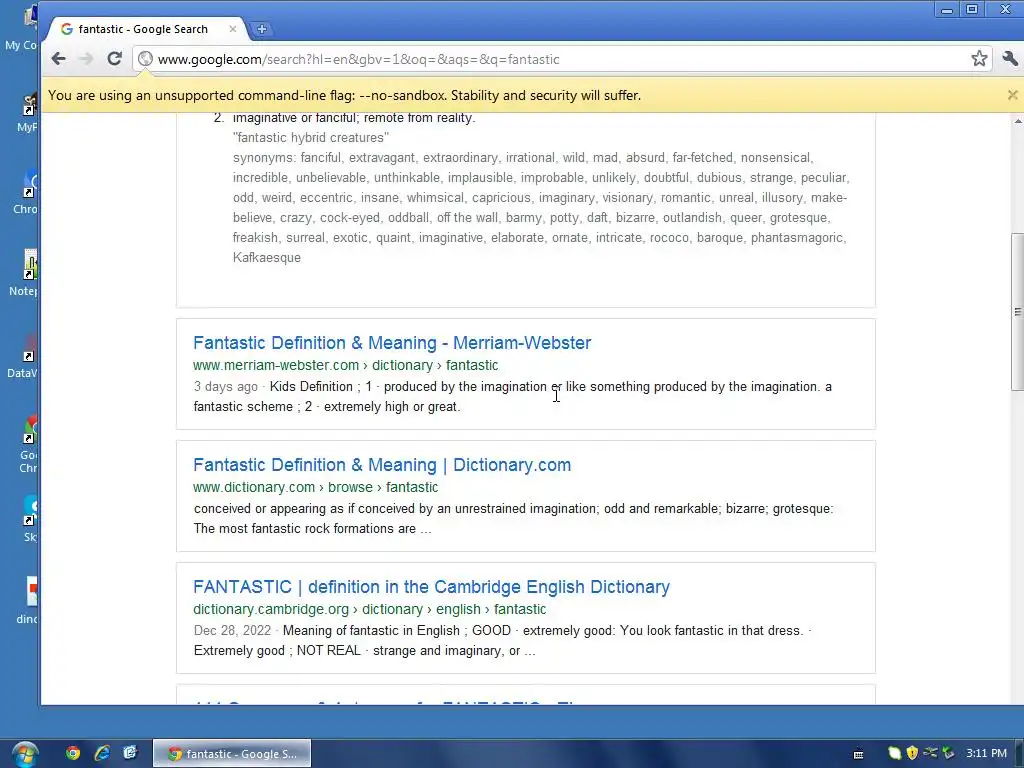This screenshot has width=1024, height=768.
Task: Click the 'phantasmagoric' synonym word
Action: pos(797,238)
